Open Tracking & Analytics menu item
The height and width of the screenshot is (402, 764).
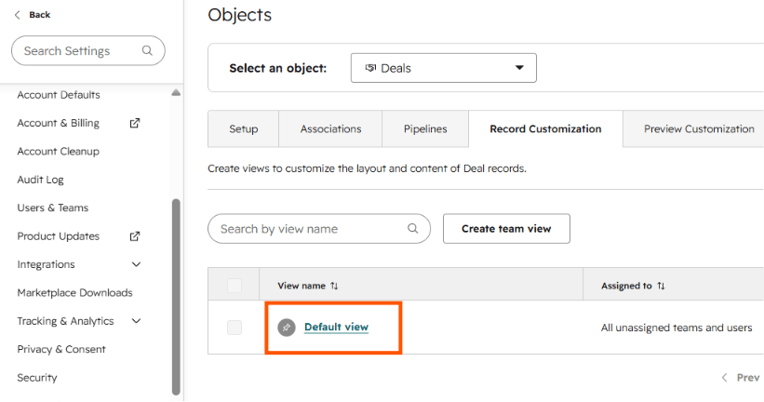point(65,321)
